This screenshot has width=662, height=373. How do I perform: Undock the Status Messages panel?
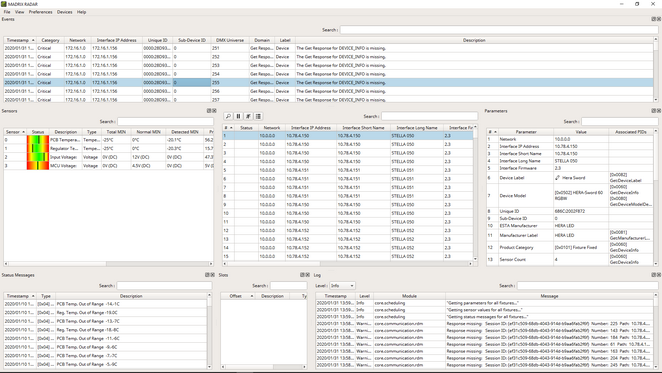(207, 275)
